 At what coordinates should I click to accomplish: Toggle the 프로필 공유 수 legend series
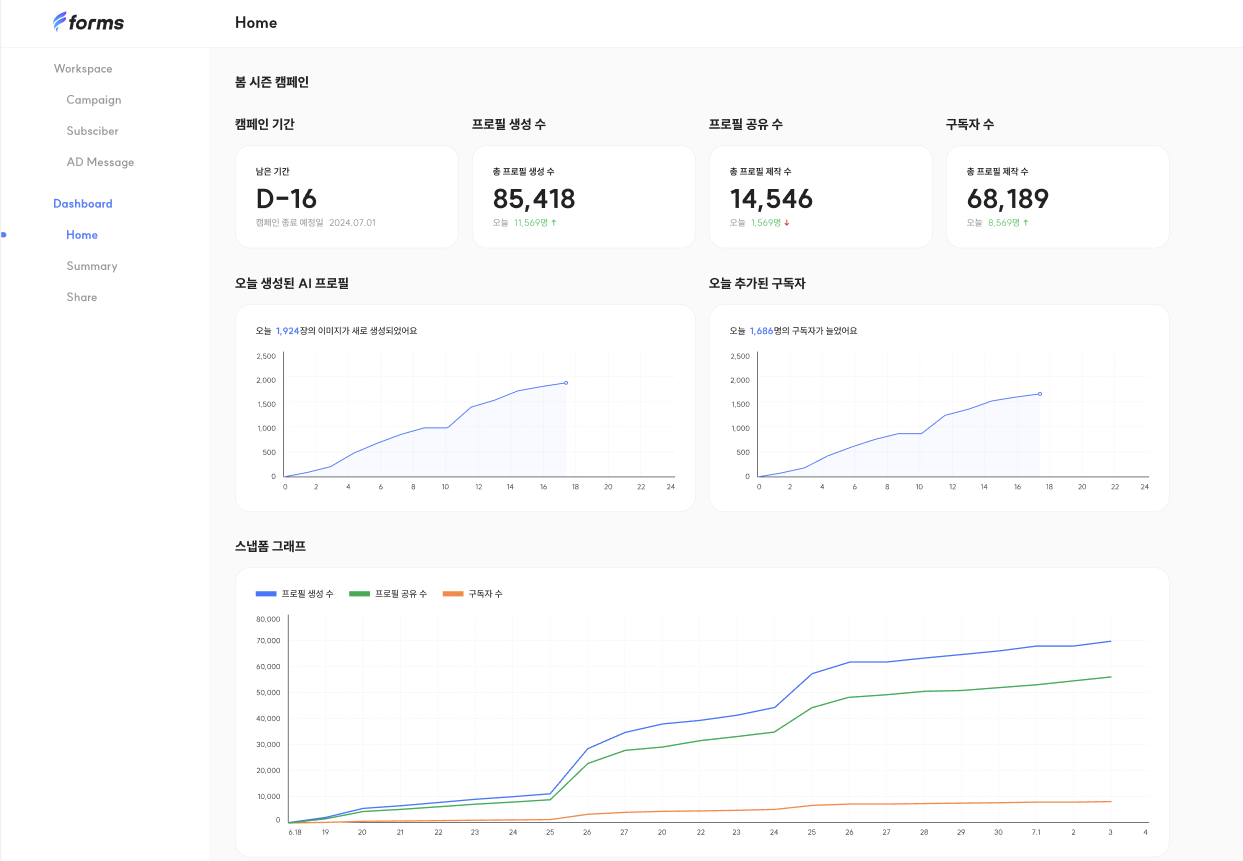(388, 594)
